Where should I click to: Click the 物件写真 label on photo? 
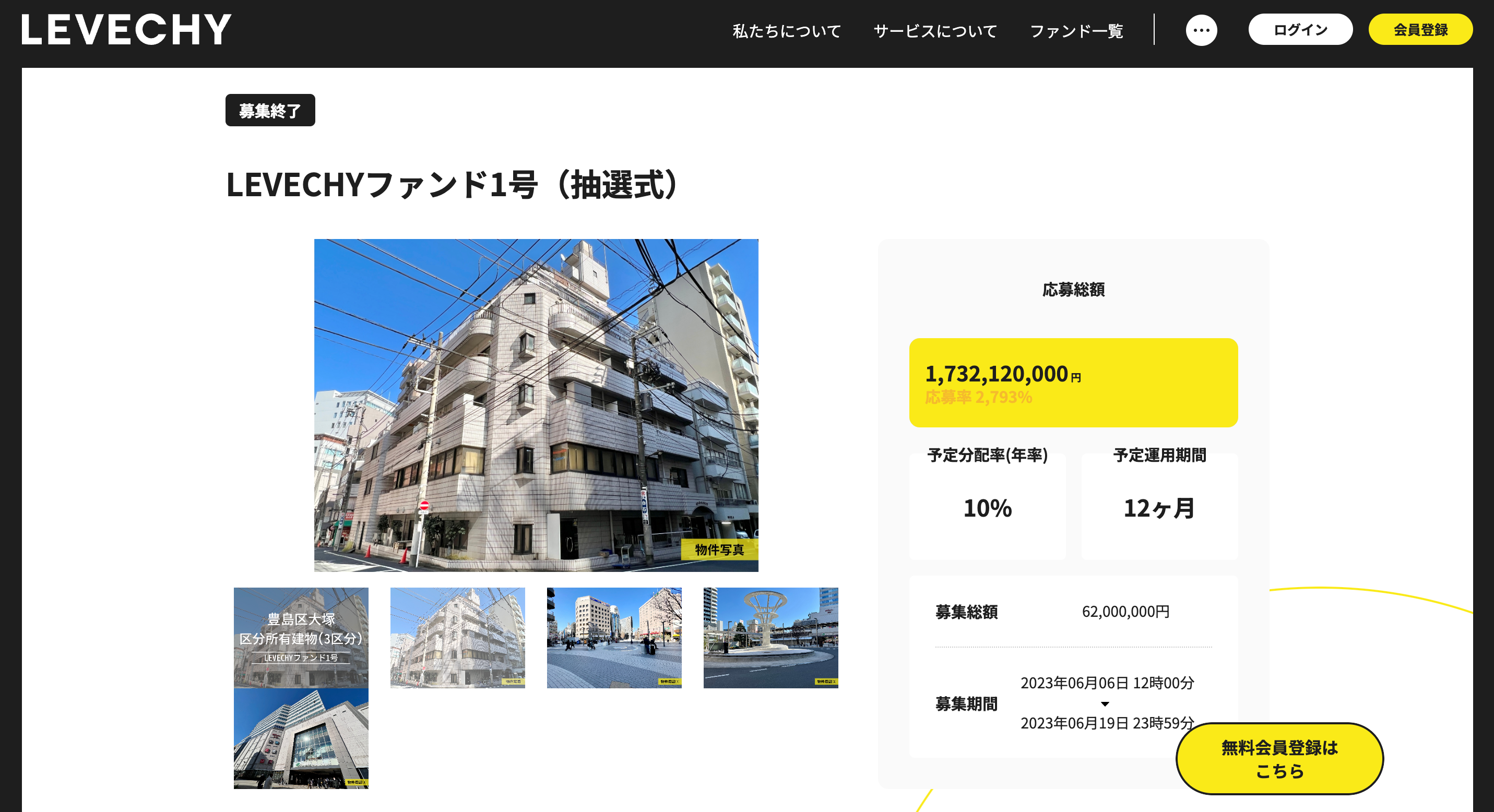click(x=719, y=550)
